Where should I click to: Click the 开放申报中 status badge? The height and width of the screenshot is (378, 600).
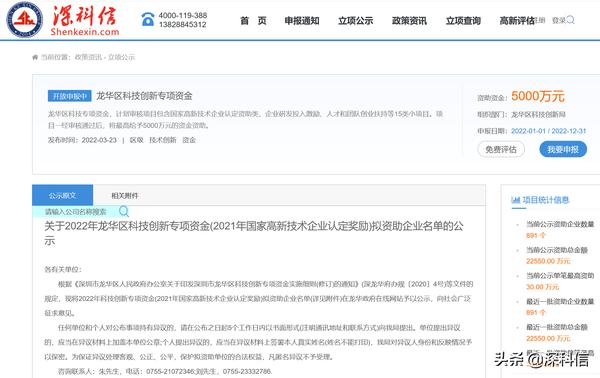click(x=70, y=96)
